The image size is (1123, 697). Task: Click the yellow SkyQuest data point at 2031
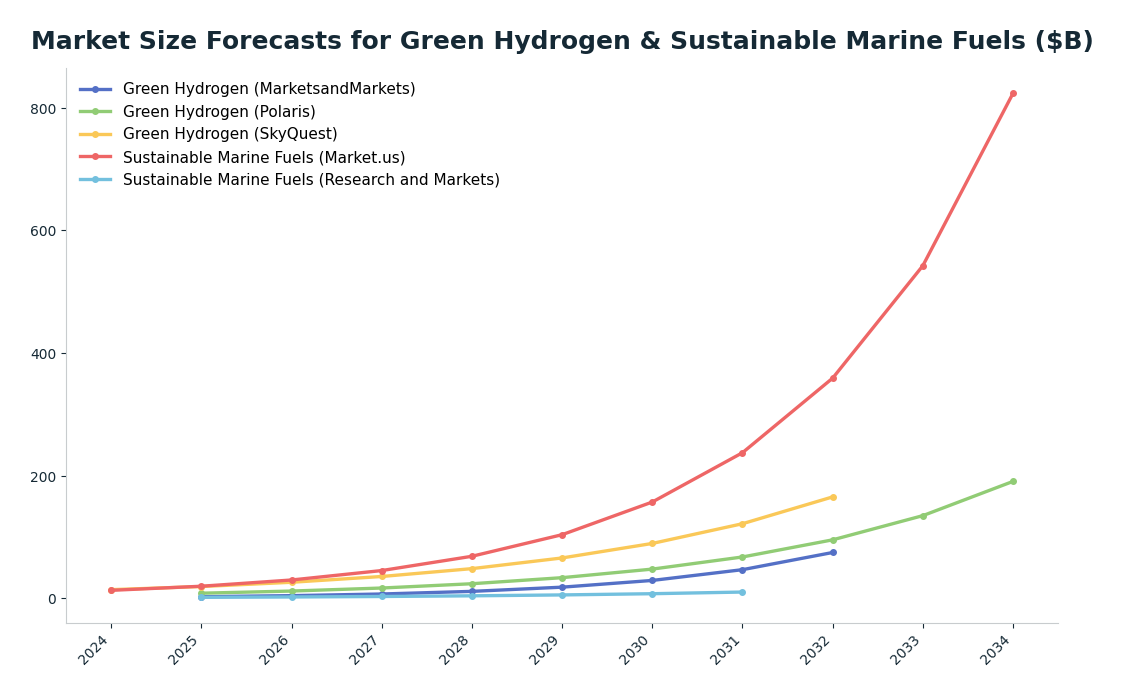742,524
